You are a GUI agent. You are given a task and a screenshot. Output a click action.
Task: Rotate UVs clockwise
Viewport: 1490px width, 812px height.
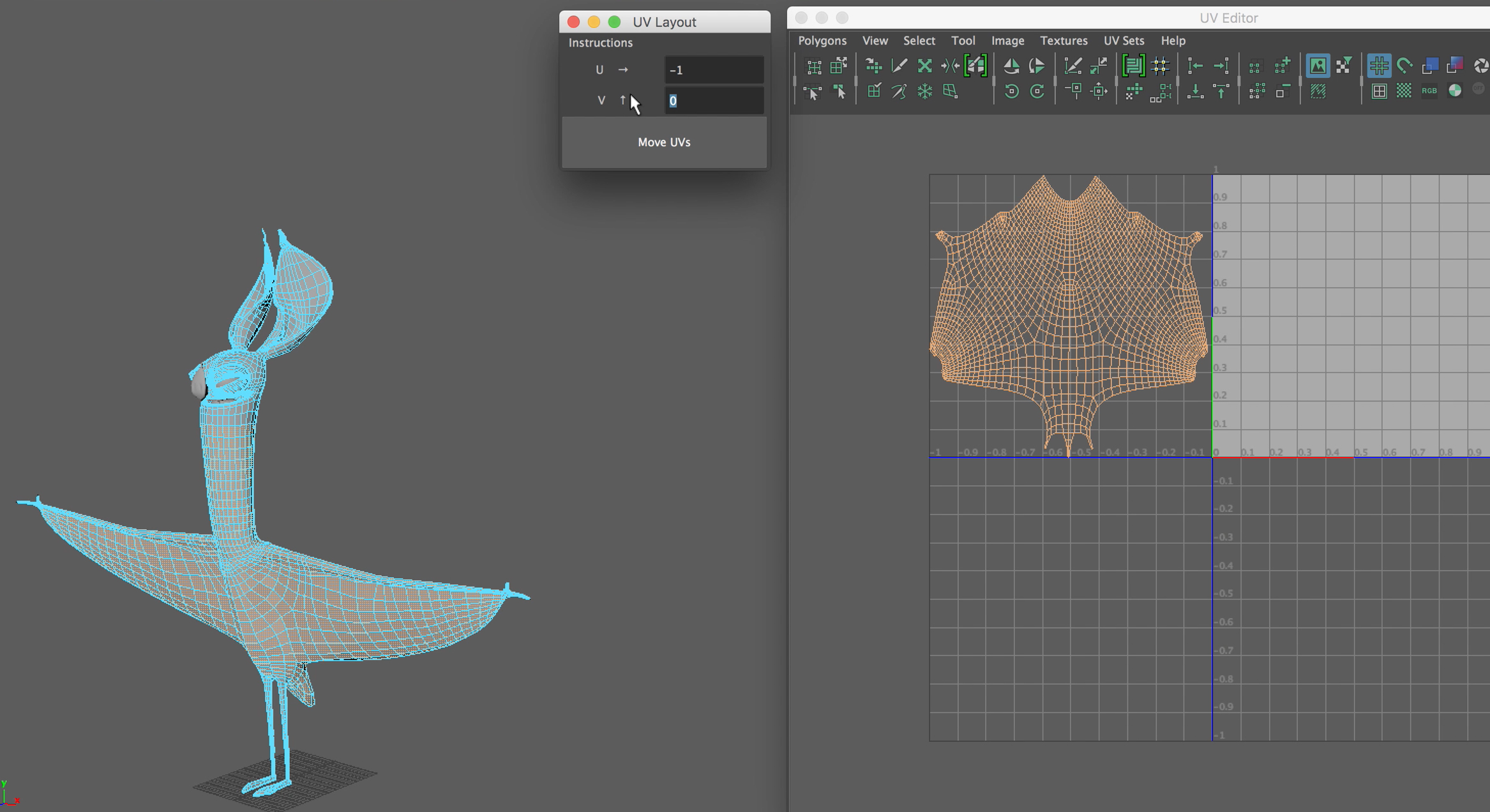click(1037, 91)
